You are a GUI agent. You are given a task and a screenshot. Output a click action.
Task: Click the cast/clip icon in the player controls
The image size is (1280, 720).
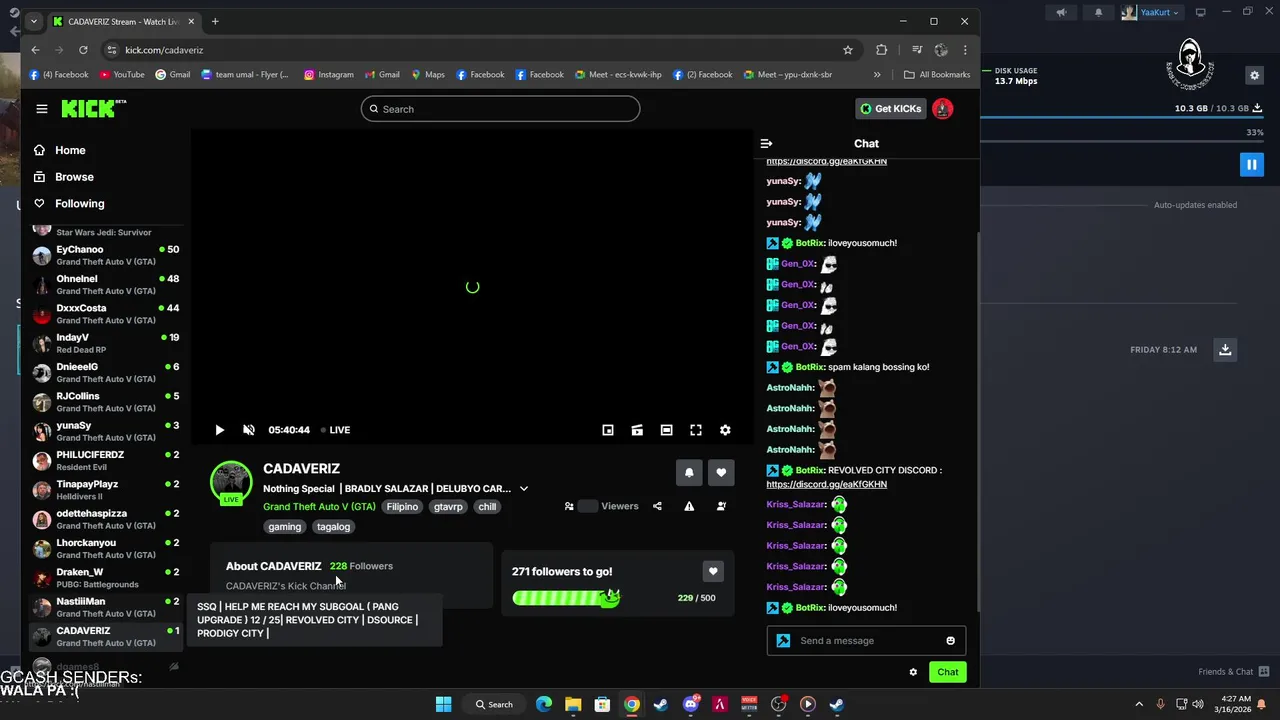[x=637, y=430]
